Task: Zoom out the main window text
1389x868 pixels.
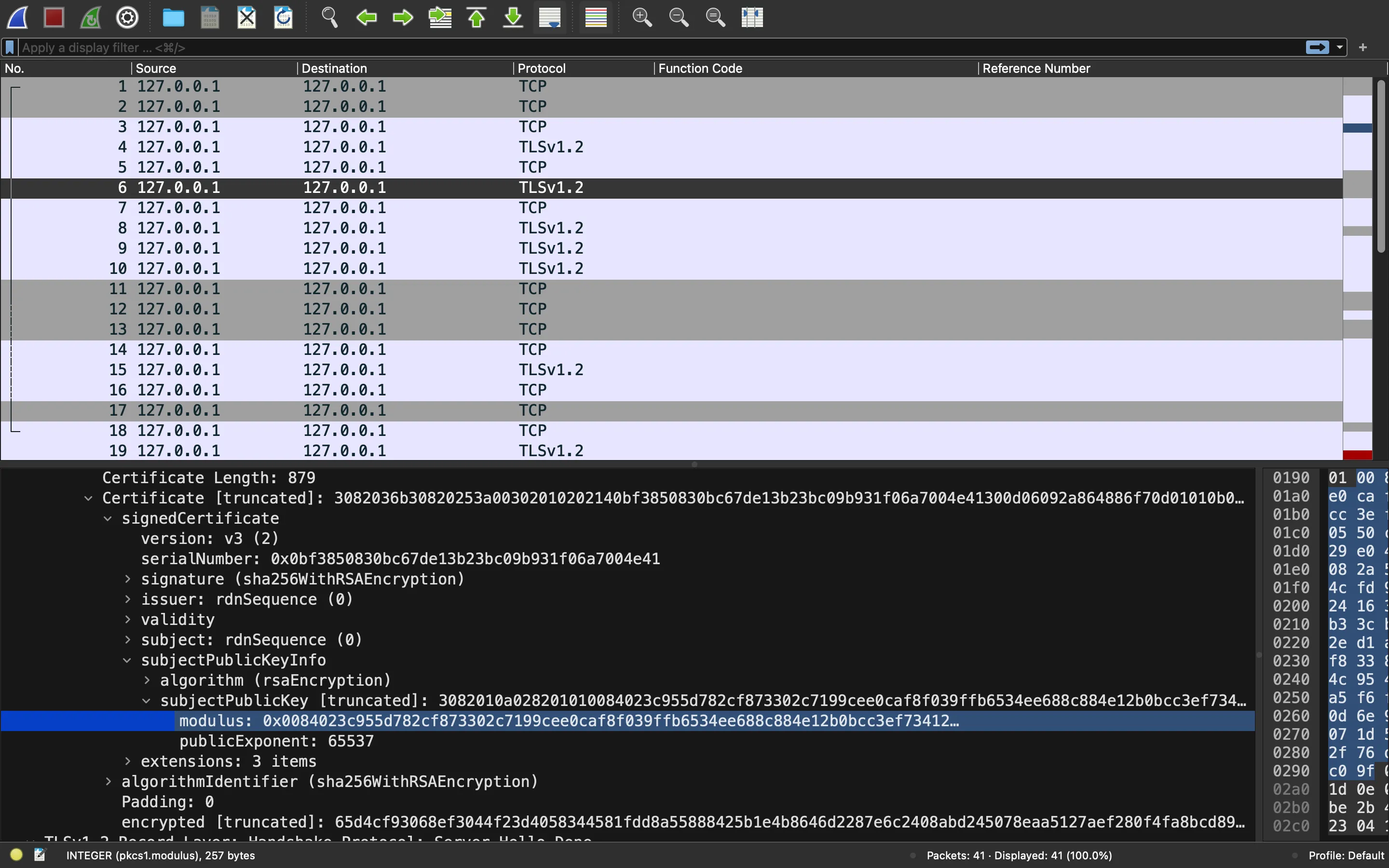Action: click(x=679, y=17)
